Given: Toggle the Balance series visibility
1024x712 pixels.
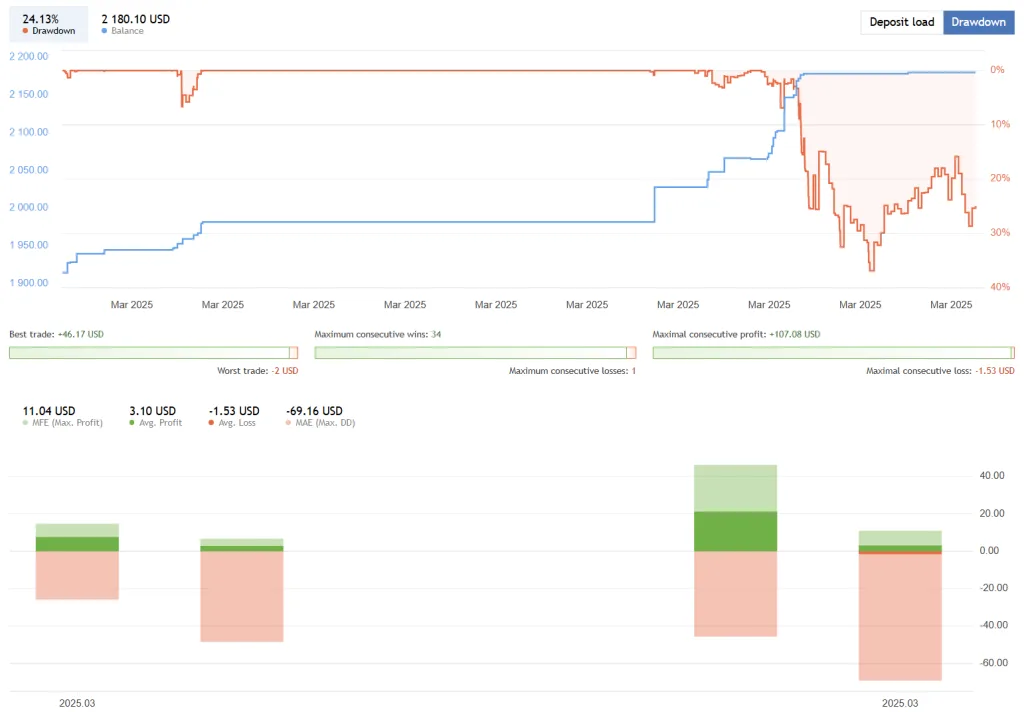Looking at the screenshot, I should point(102,32).
